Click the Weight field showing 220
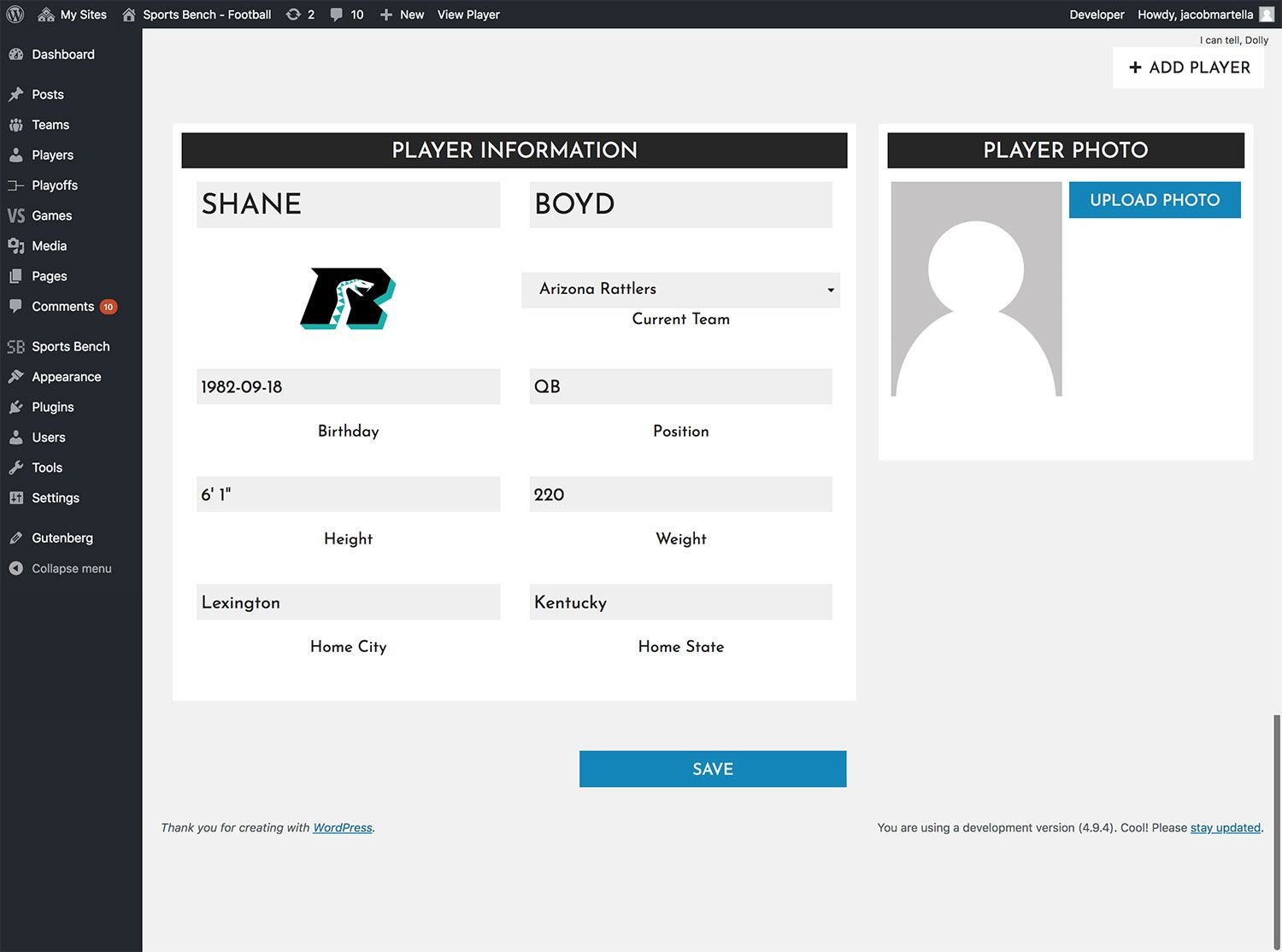1282x952 pixels. (x=680, y=494)
